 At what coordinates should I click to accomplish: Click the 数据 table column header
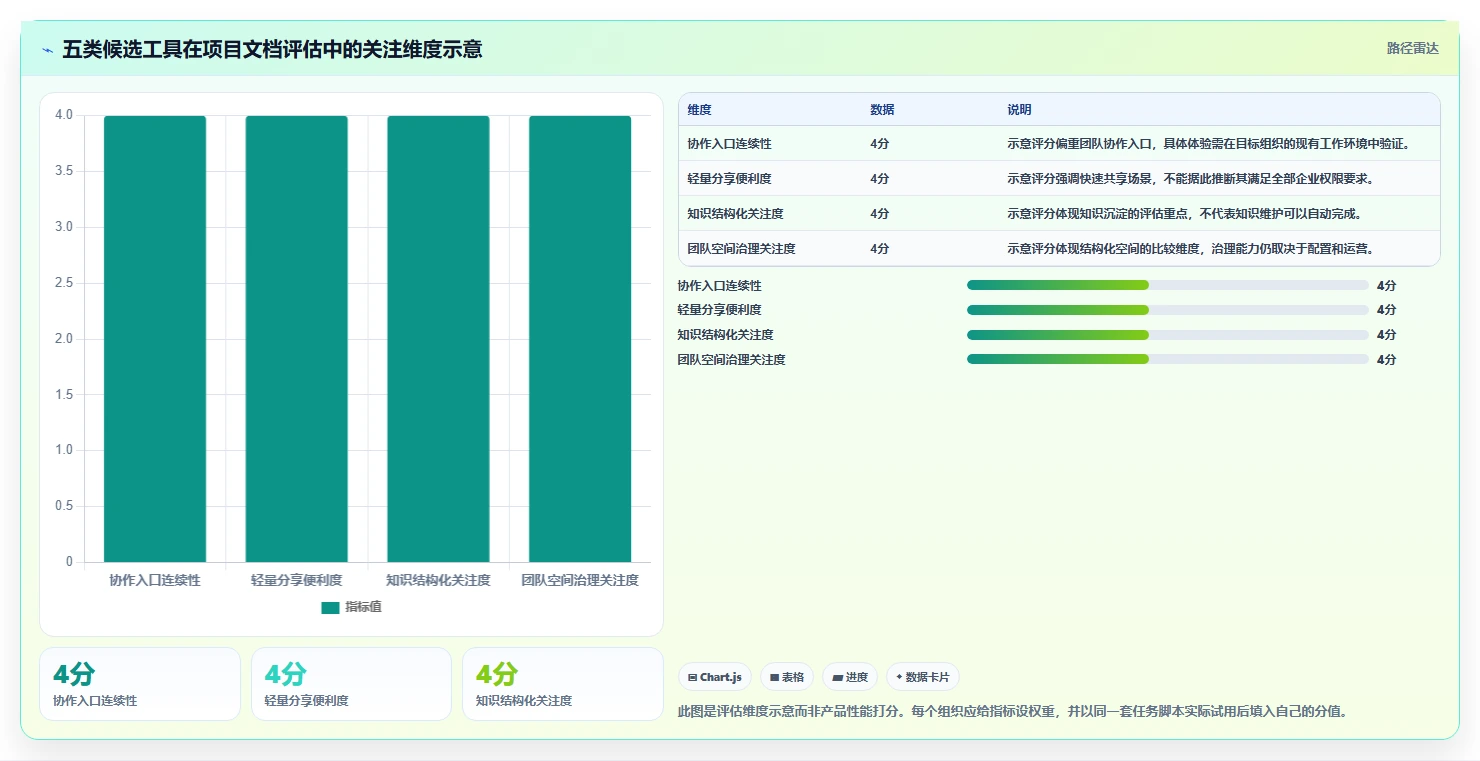[882, 110]
